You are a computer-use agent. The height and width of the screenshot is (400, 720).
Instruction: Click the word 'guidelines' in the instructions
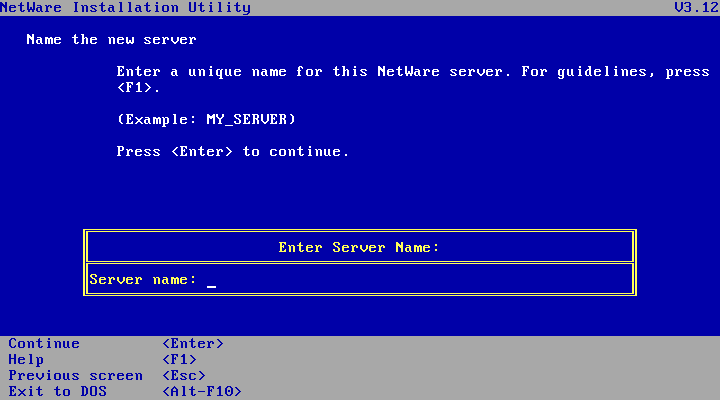(606, 72)
